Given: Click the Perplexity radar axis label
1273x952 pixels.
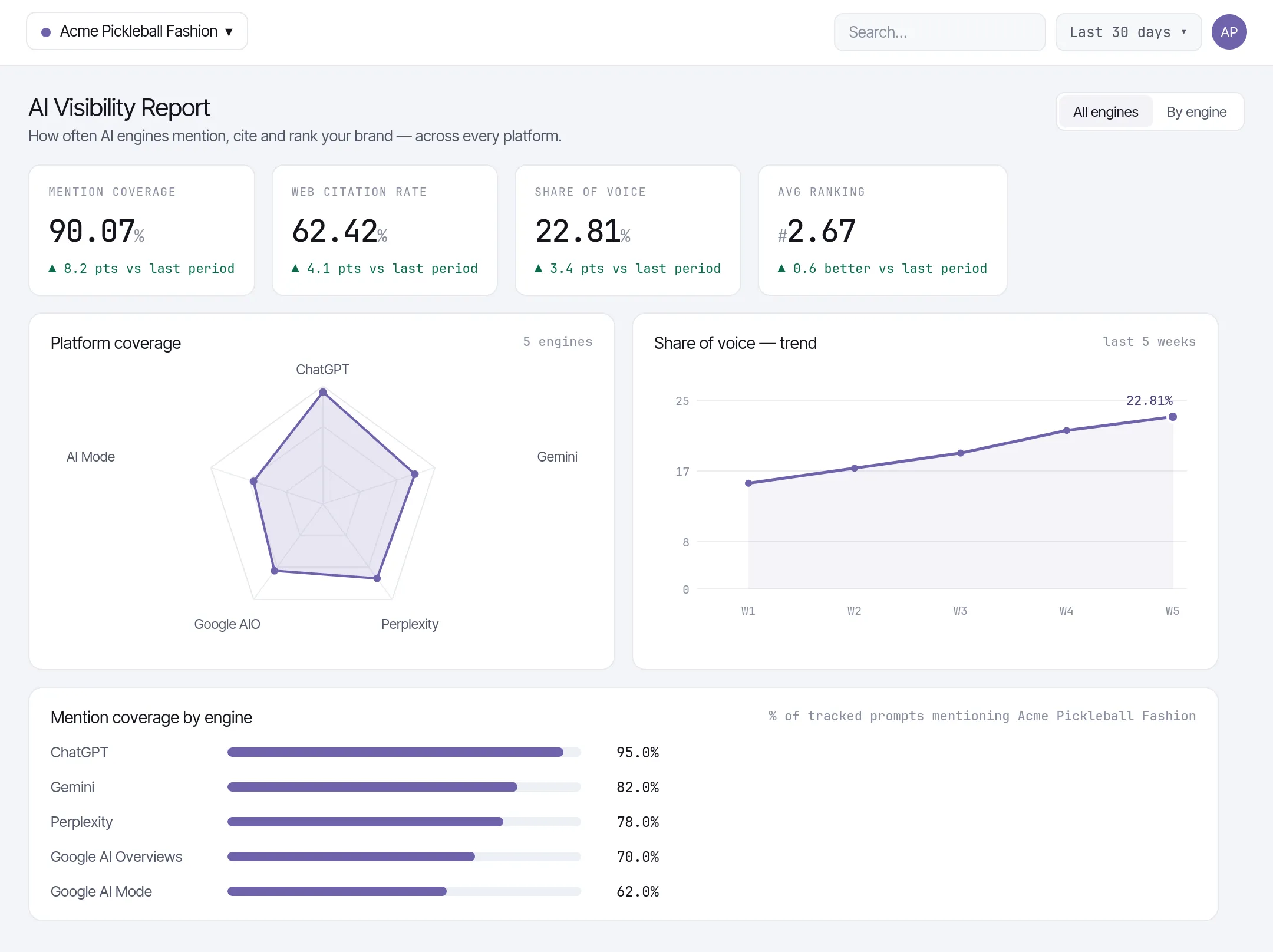Looking at the screenshot, I should click(x=410, y=624).
